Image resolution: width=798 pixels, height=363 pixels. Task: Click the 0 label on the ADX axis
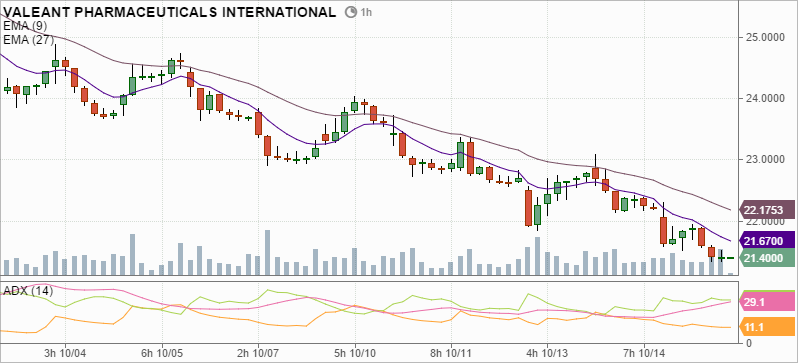[x=748, y=343]
